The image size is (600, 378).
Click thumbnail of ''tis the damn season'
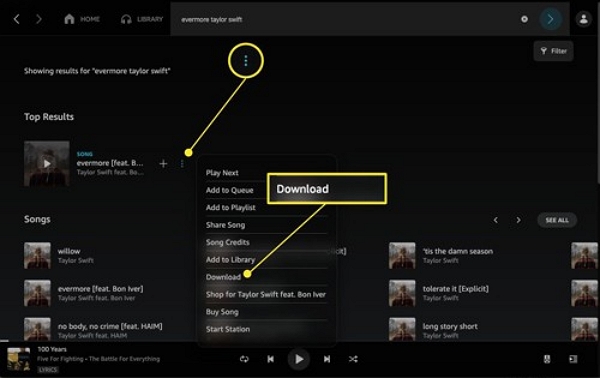point(402,255)
